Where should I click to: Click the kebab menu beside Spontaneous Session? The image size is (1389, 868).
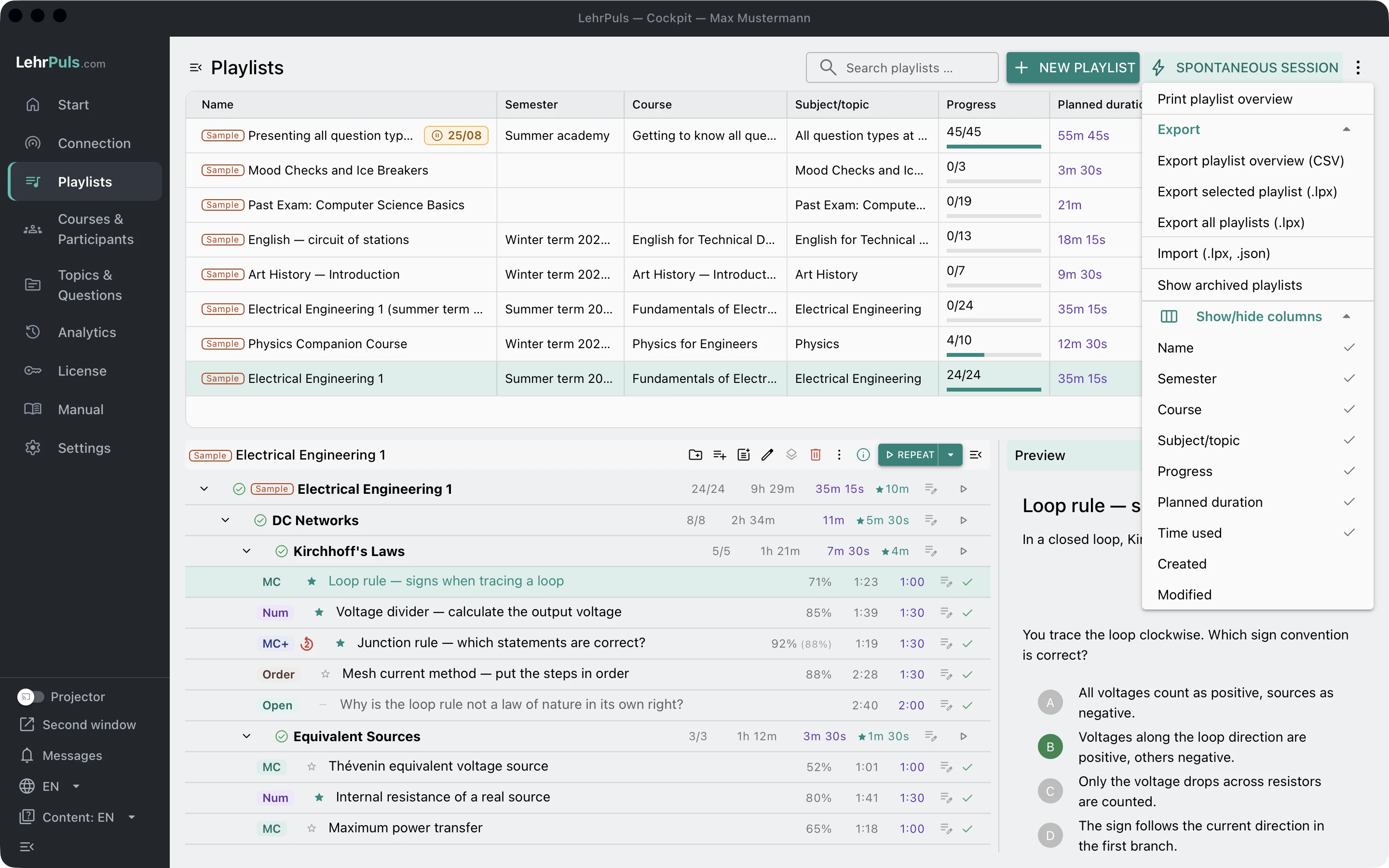coord(1358,68)
